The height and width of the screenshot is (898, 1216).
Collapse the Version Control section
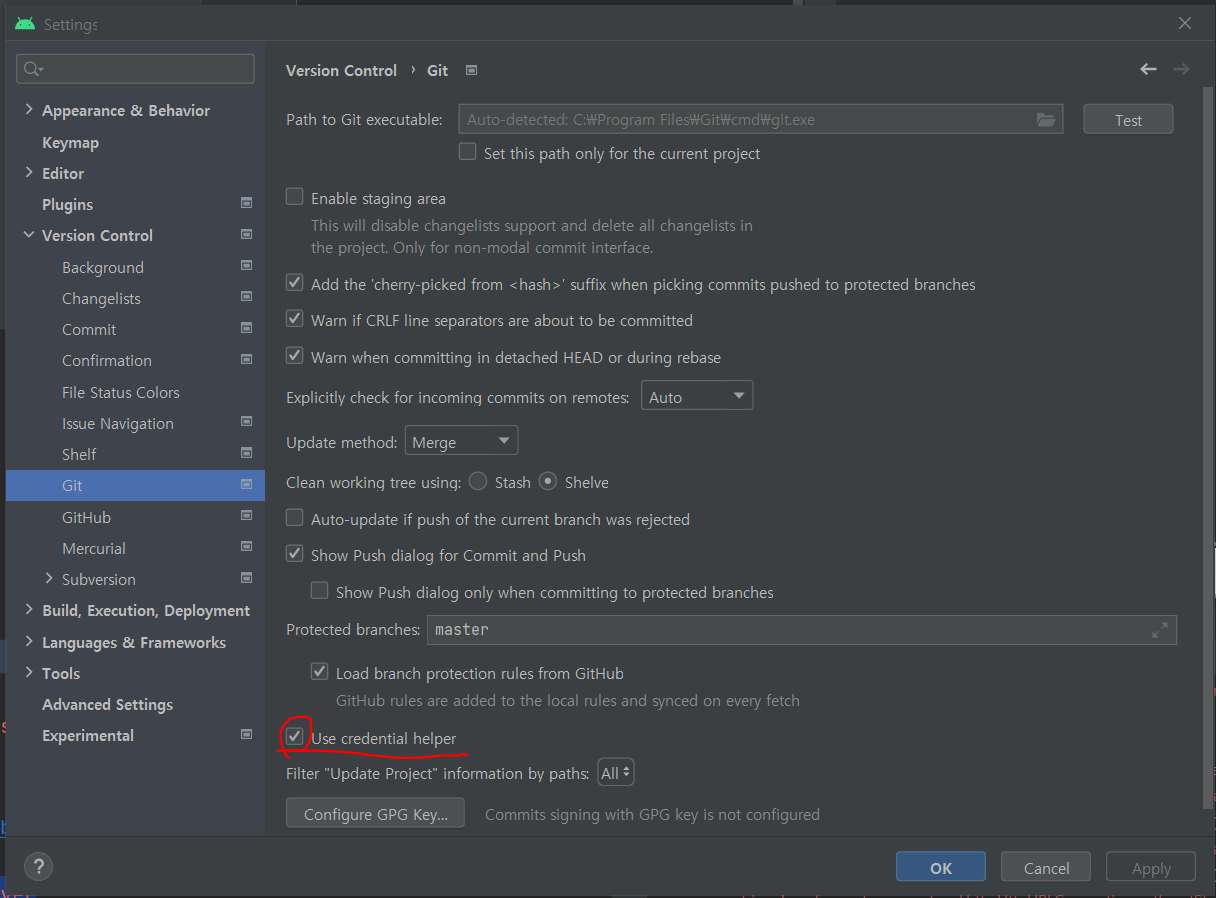(x=29, y=235)
